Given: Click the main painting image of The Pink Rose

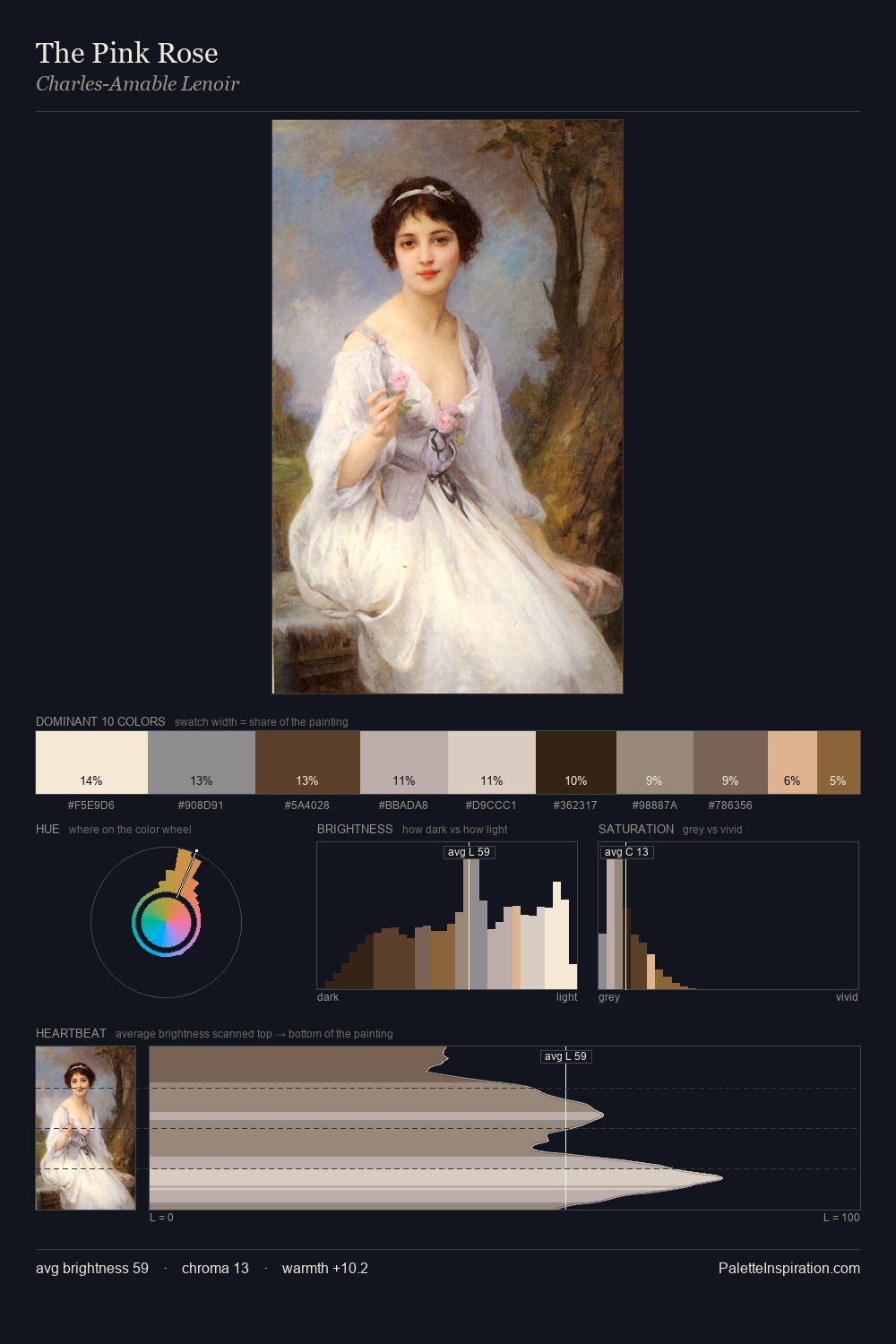Looking at the screenshot, I should (x=447, y=407).
